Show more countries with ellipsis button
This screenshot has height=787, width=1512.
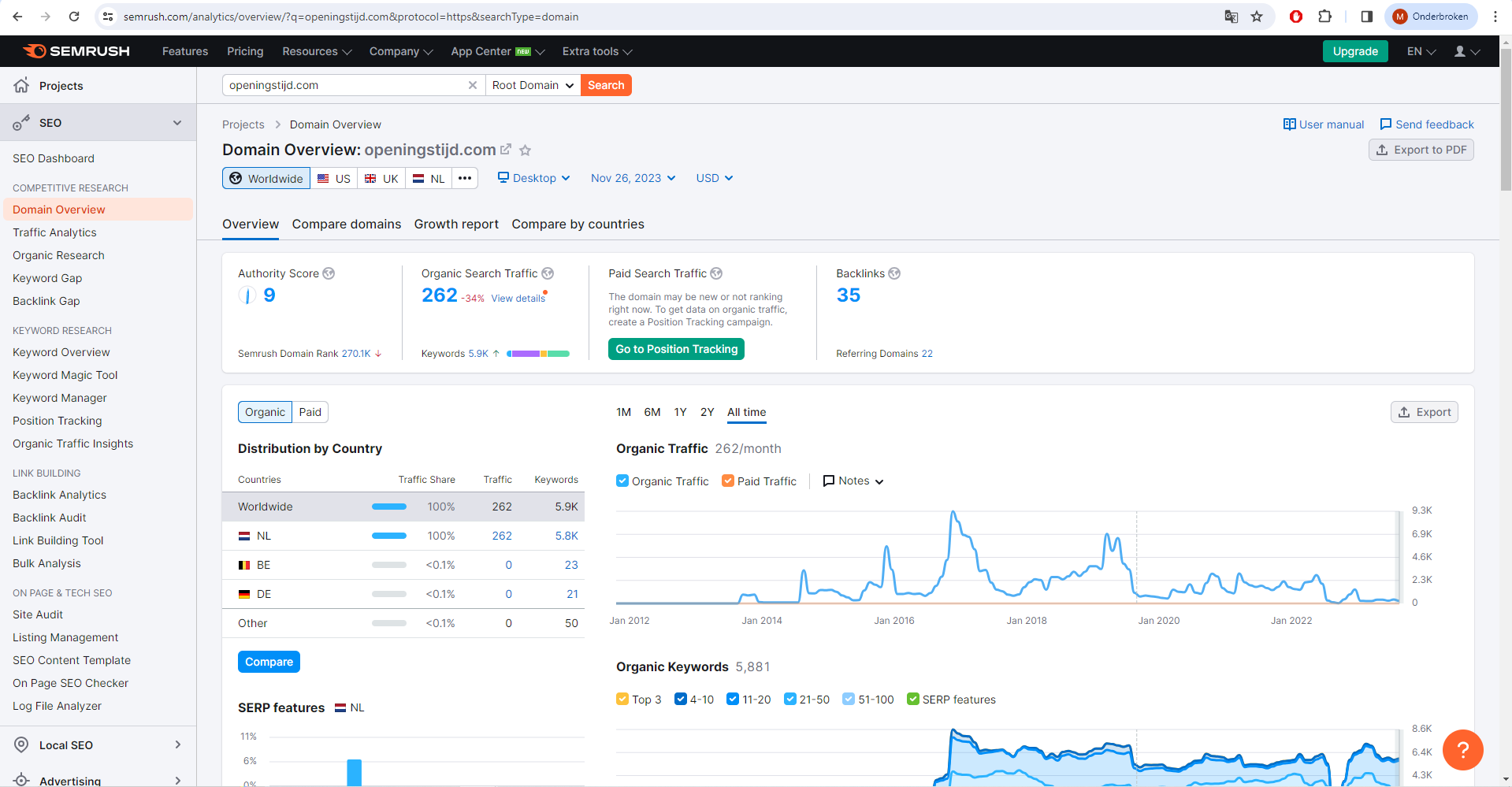[x=465, y=178]
